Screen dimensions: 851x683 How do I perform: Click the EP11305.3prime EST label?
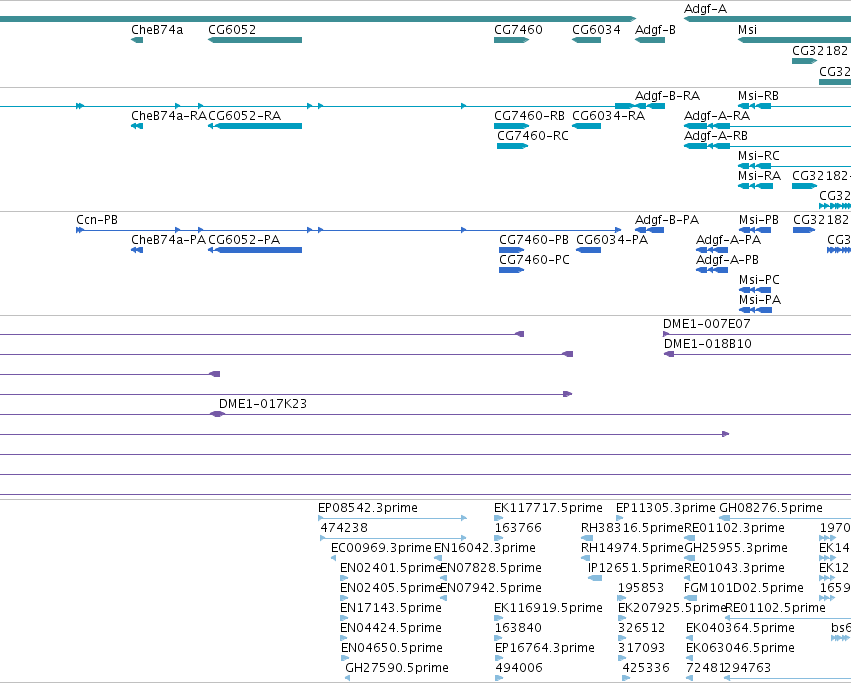pos(666,509)
